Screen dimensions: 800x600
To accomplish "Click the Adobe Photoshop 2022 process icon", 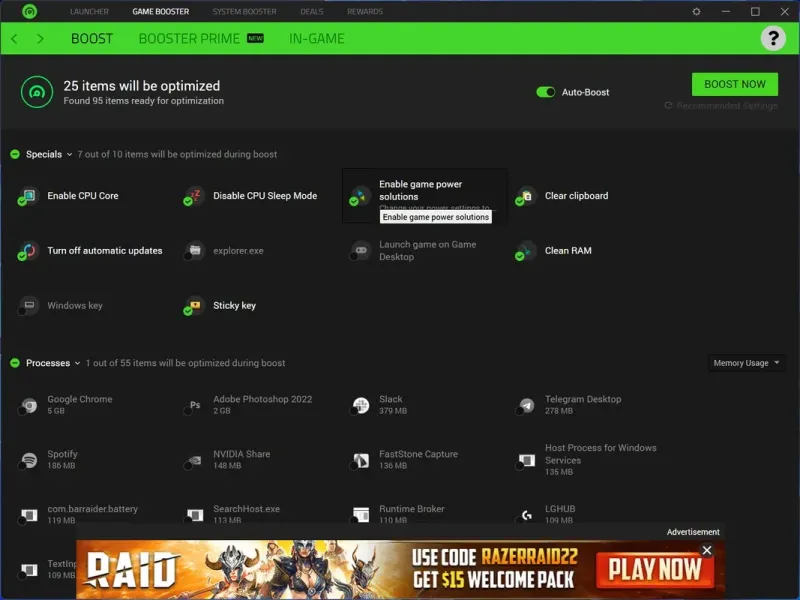I will point(193,405).
